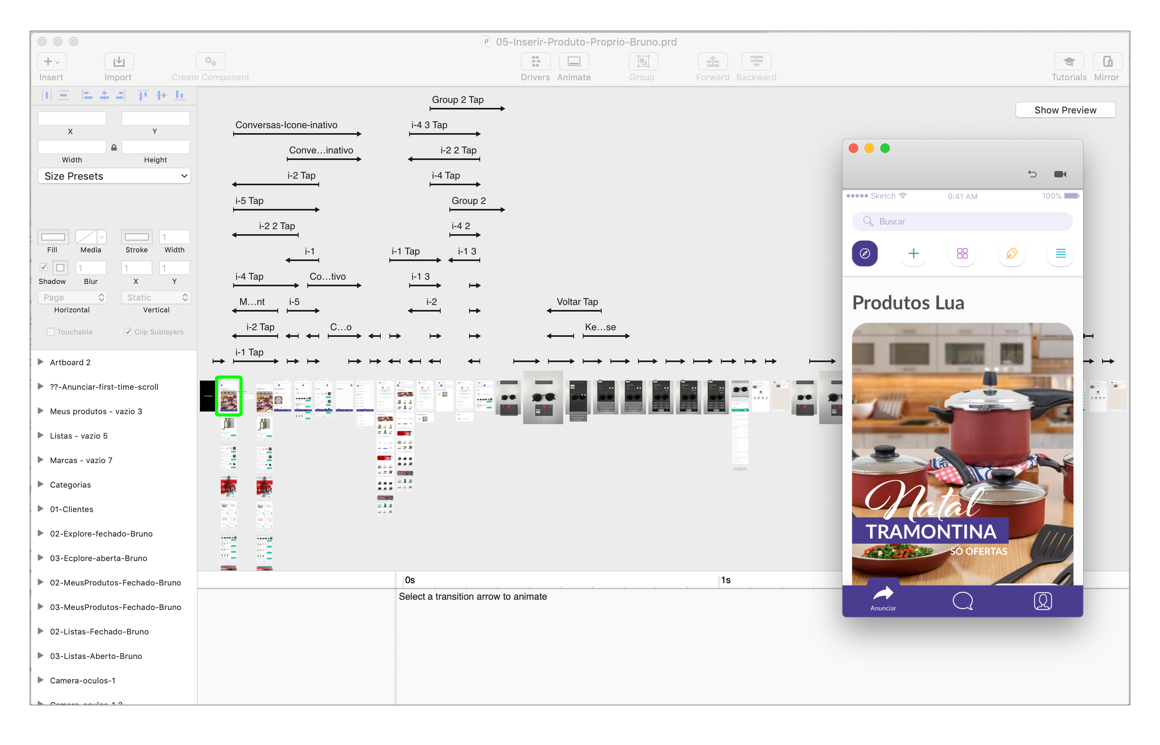
Task: Toggle the Clip Sublayers checkbox
Action: pos(128,332)
